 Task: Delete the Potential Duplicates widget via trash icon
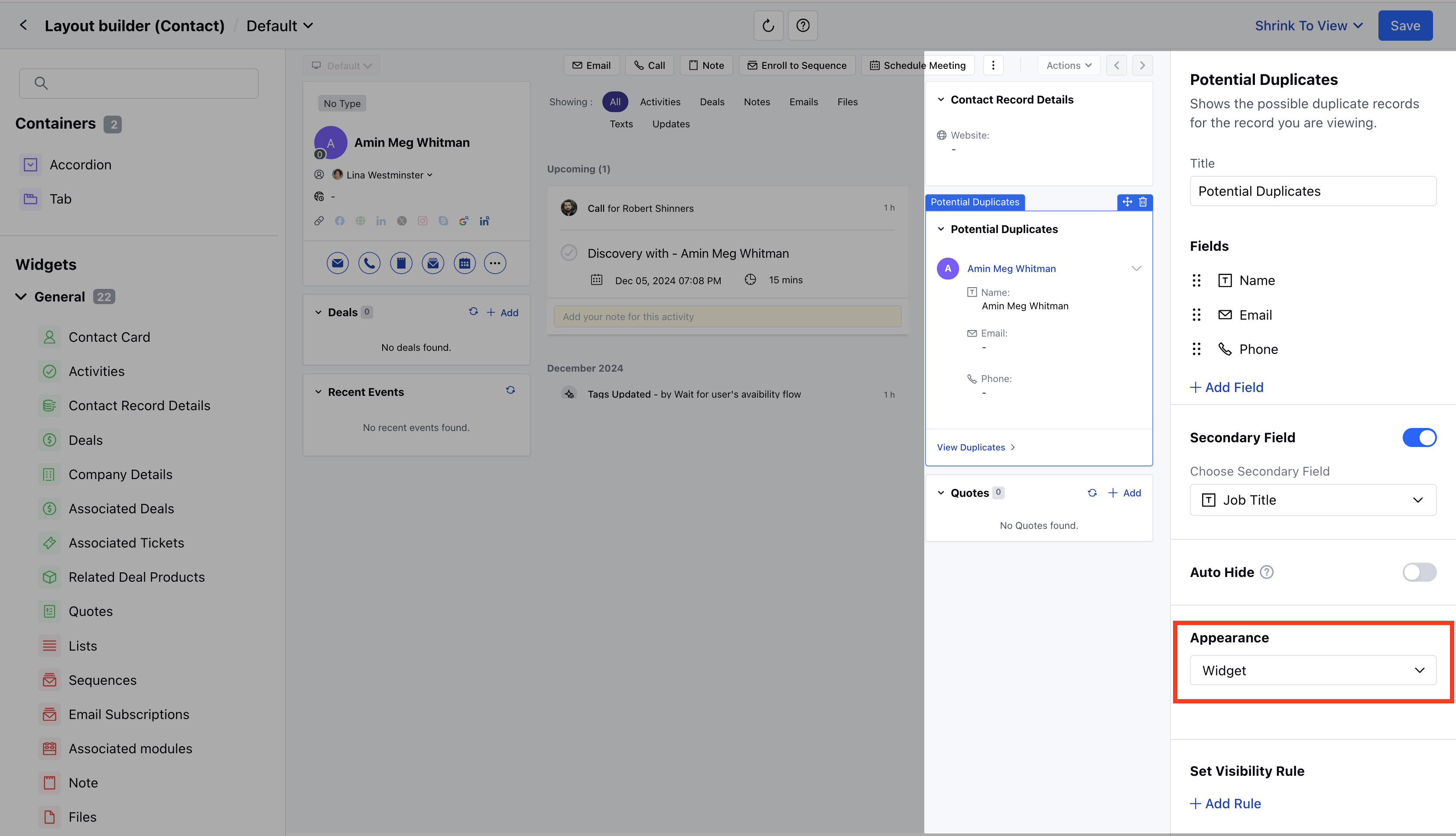[x=1143, y=202]
